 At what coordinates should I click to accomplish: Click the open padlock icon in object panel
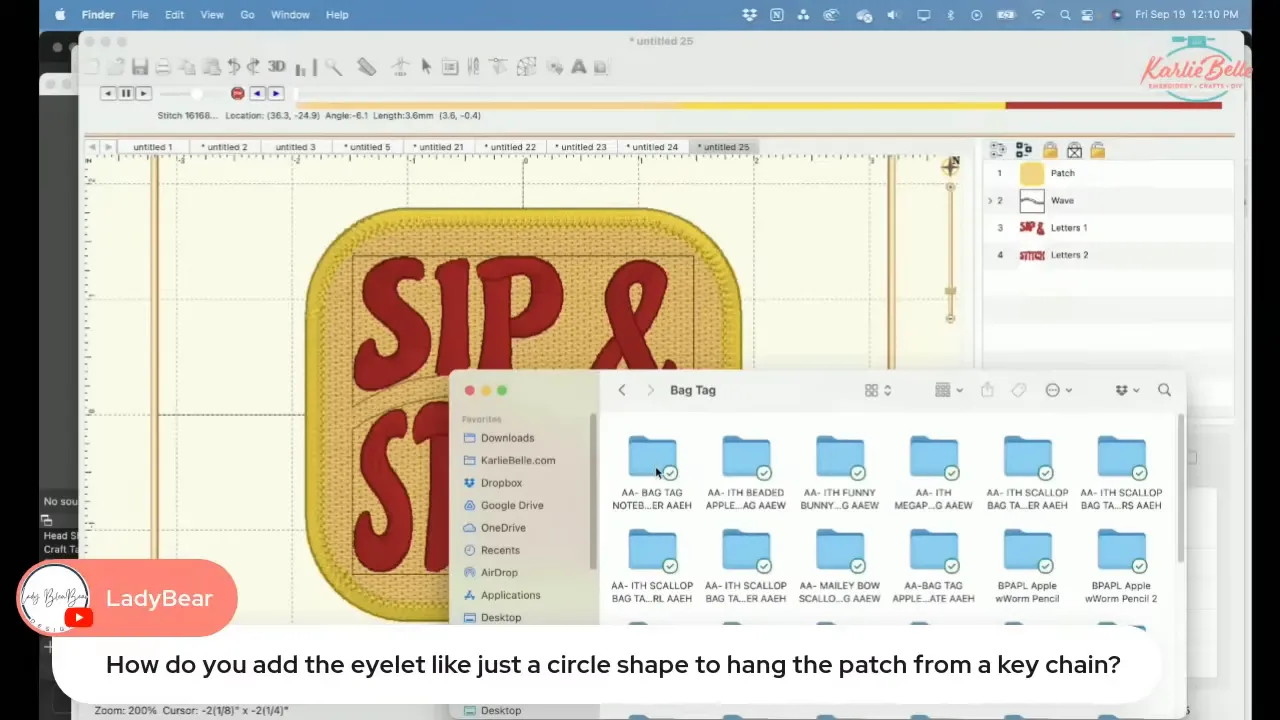[x=1098, y=150]
